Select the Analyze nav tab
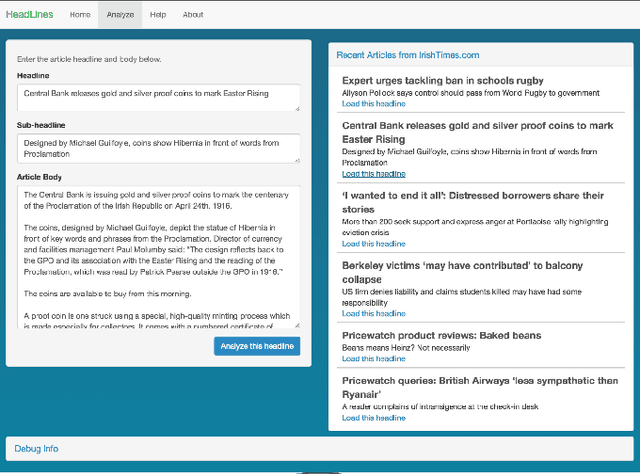Image resolution: width=640 pixels, height=474 pixels. tap(120, 15)
